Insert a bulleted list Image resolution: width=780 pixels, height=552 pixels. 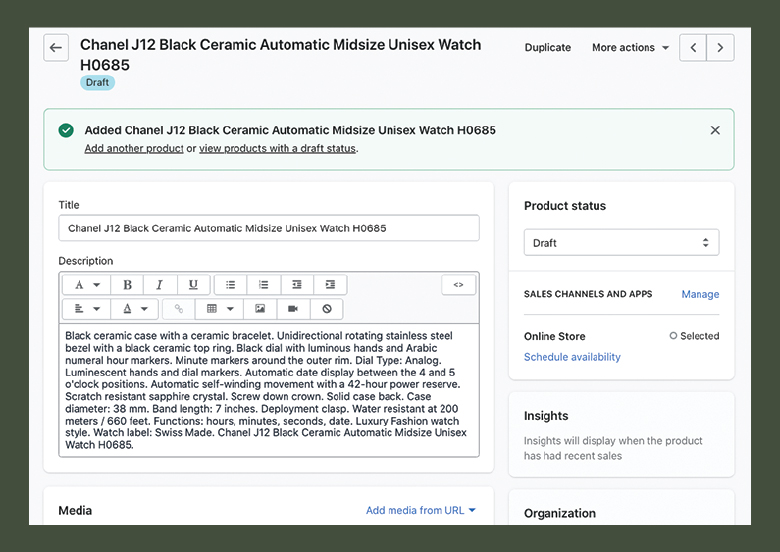coord(230,285)
